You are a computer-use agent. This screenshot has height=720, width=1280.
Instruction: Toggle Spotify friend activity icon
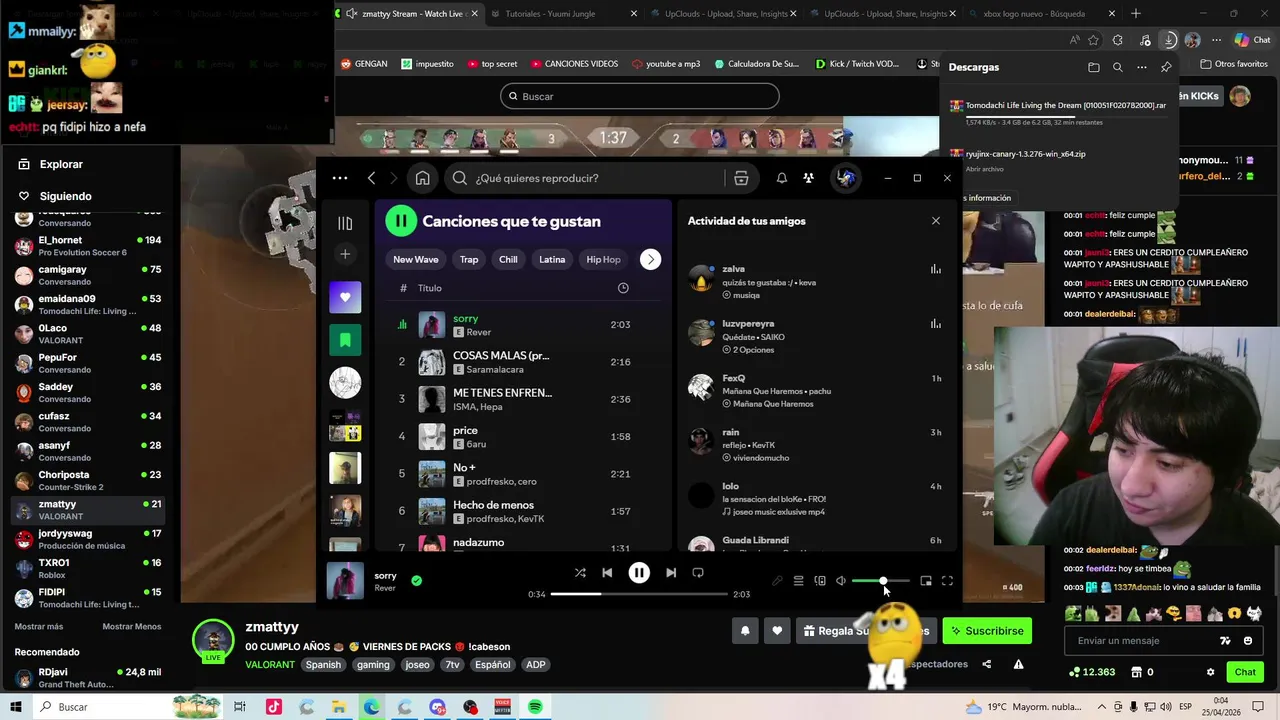point(808,178)
